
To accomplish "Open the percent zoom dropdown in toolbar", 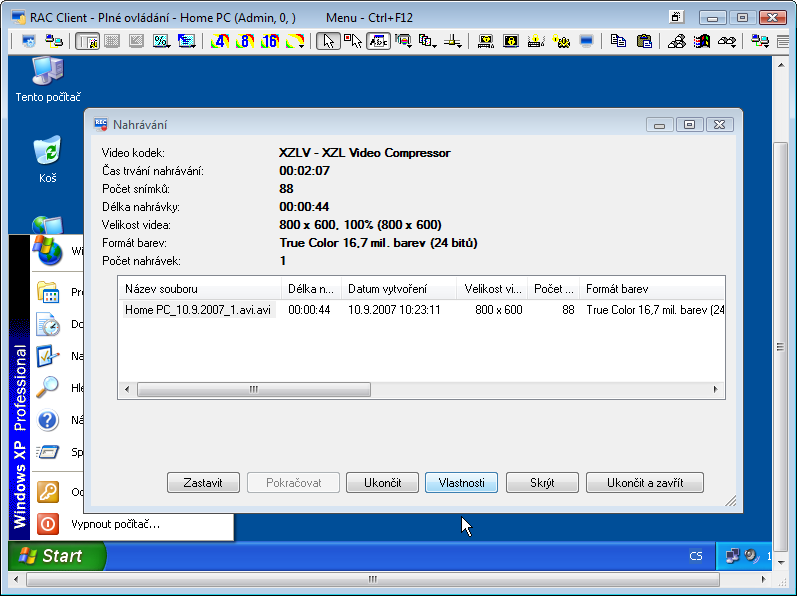I will click(162, 41).
